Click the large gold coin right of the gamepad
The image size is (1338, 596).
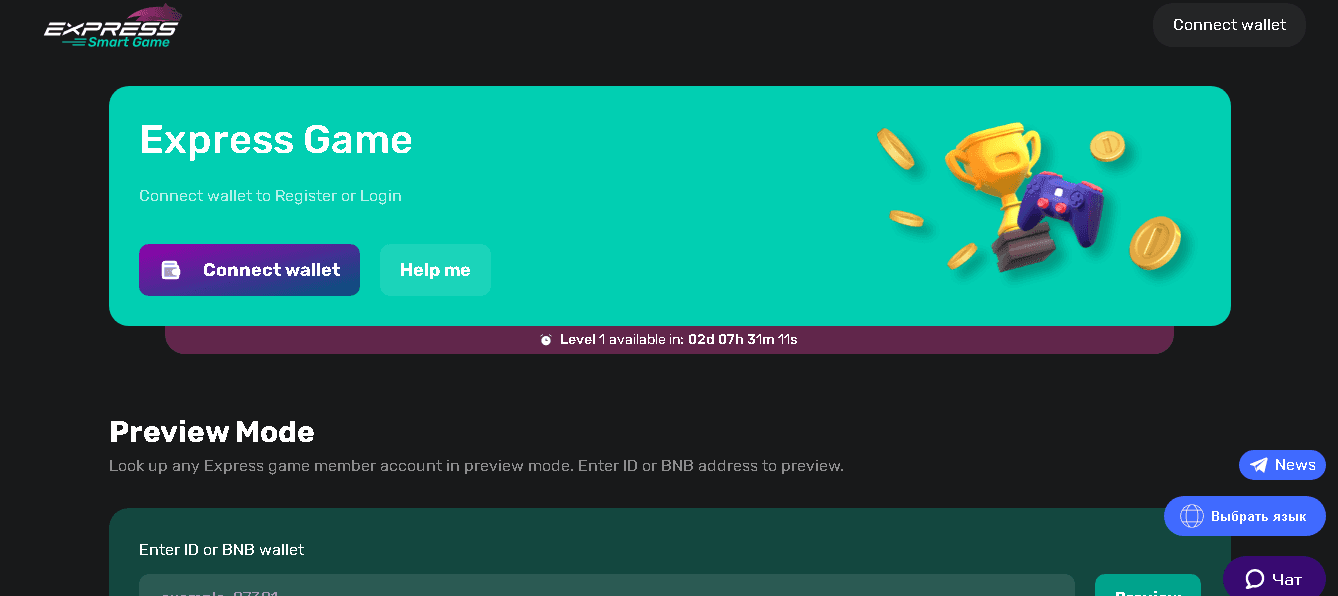1155,242
